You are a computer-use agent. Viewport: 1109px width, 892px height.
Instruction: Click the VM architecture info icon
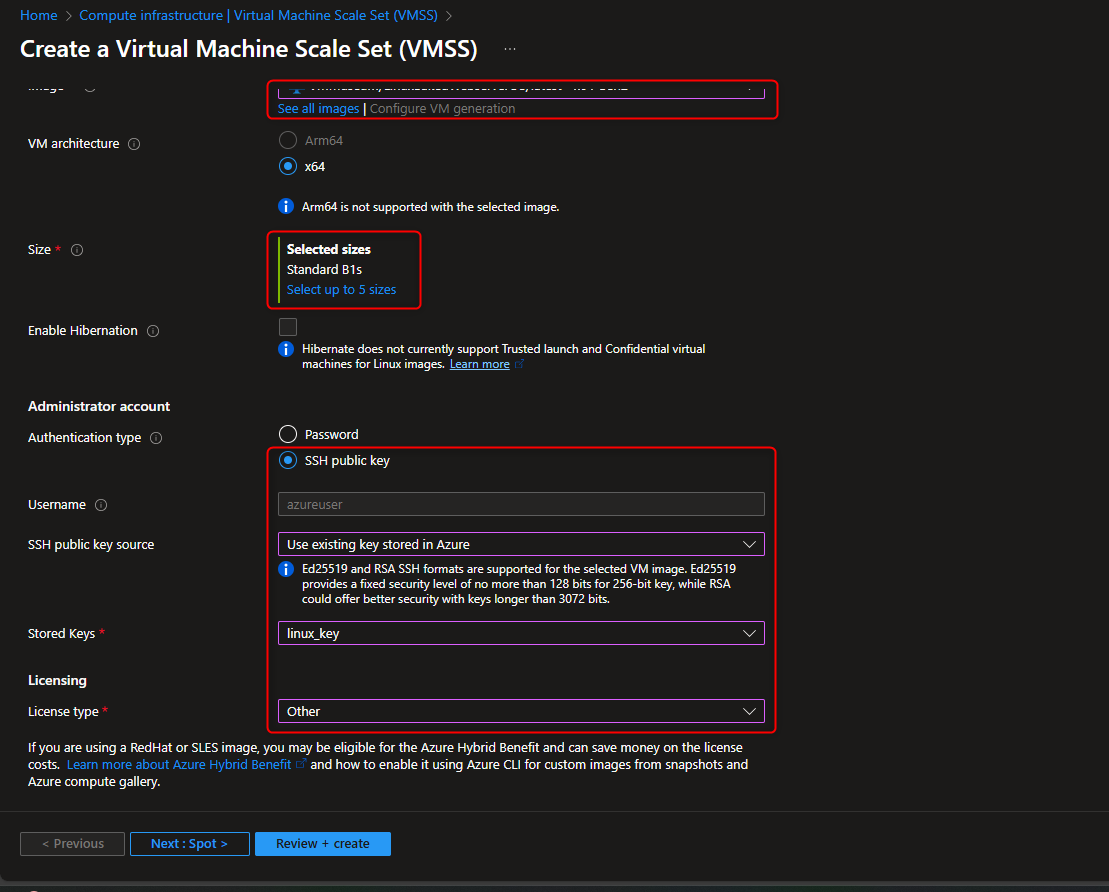tap(132, 143)
